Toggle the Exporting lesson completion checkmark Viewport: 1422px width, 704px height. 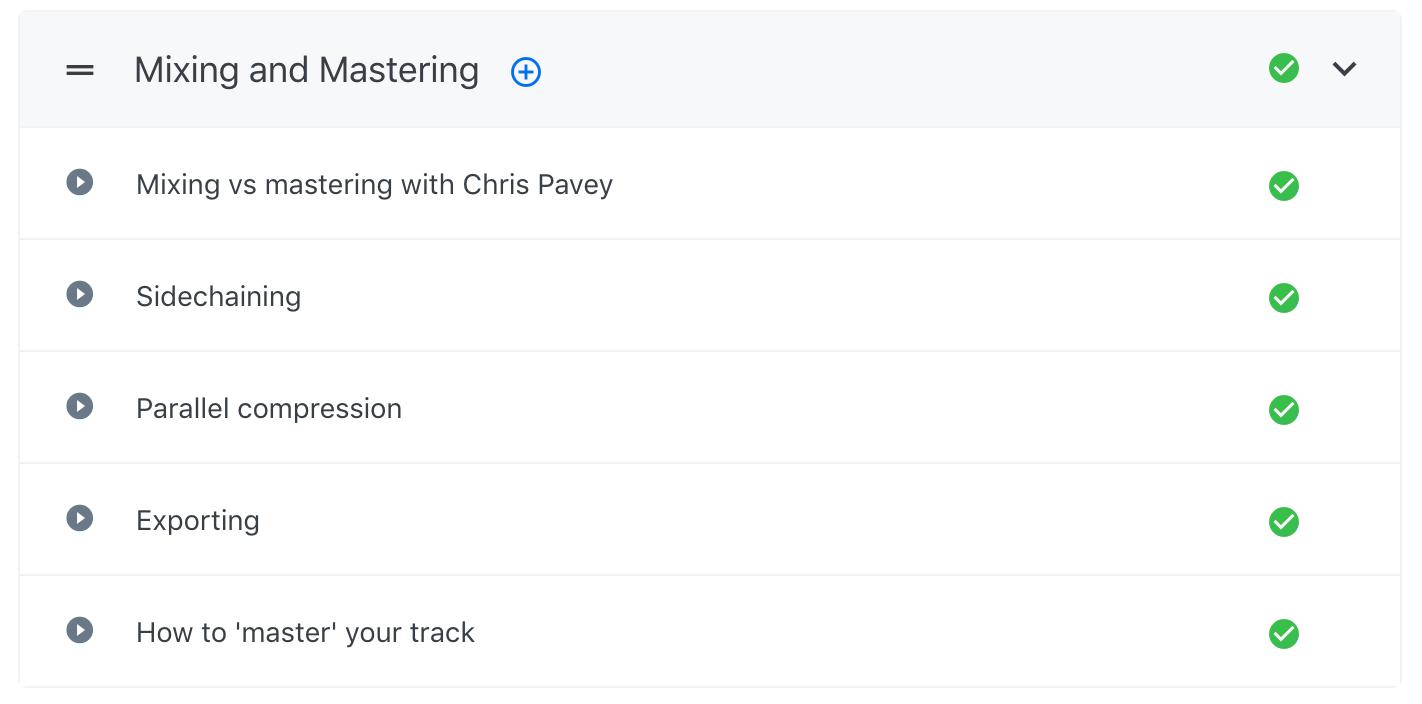(x=1284, y=522)
